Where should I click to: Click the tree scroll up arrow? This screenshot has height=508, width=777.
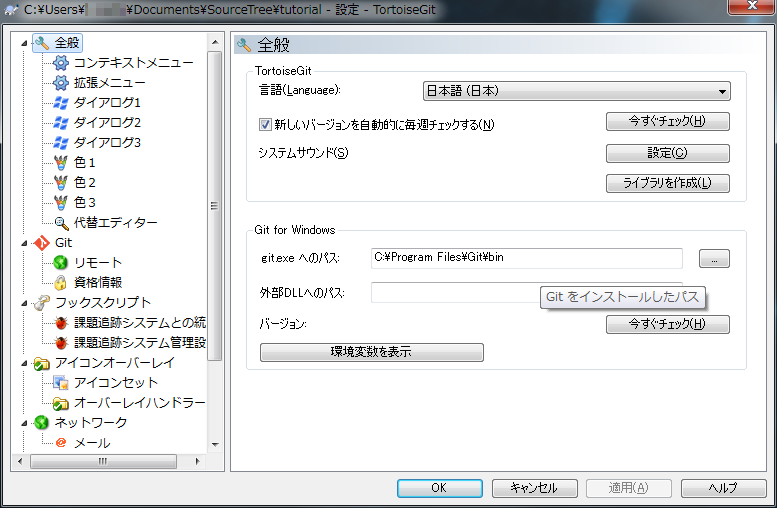215,42
